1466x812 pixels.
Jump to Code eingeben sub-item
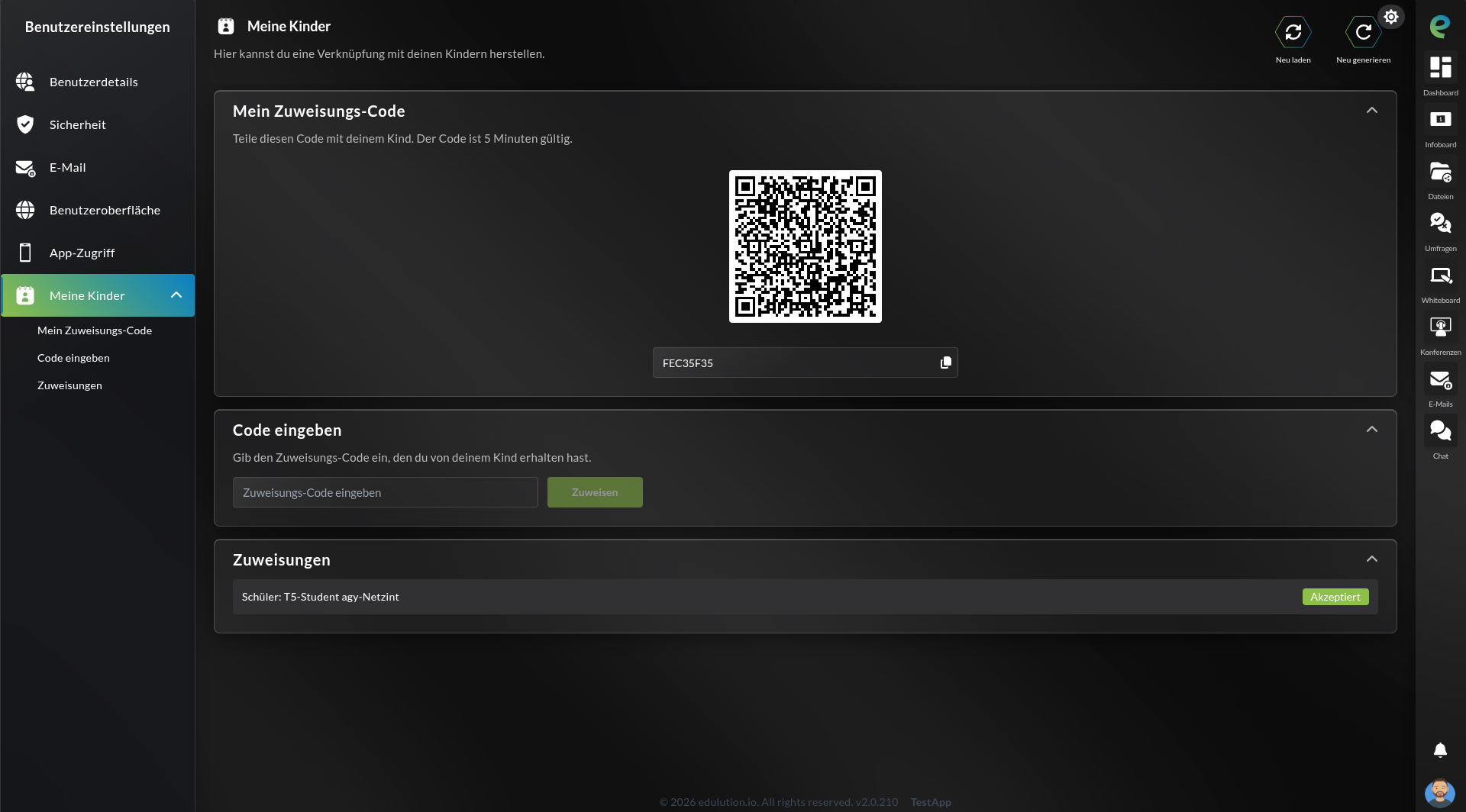(73, 358)
